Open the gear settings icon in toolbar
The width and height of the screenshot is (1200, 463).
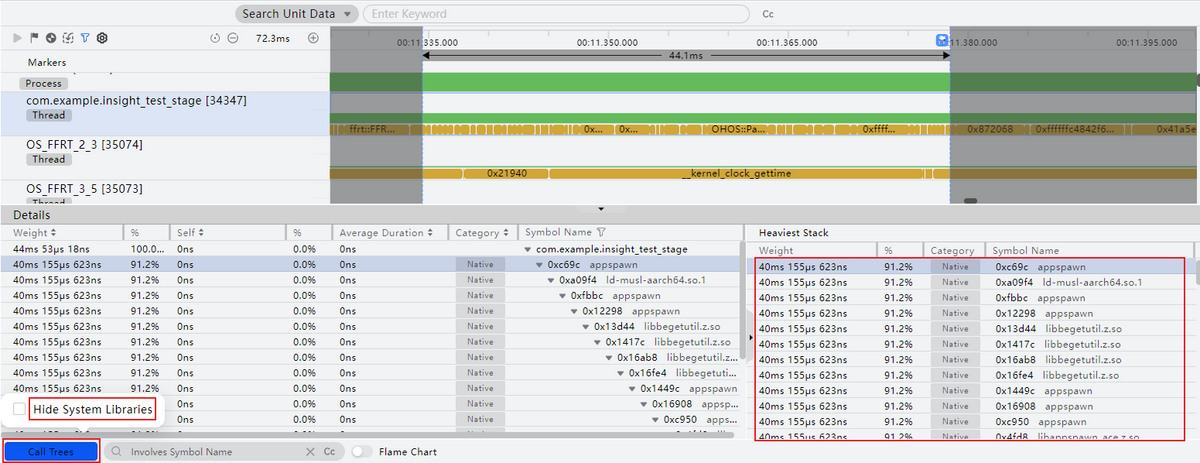[x=102, y=38]
